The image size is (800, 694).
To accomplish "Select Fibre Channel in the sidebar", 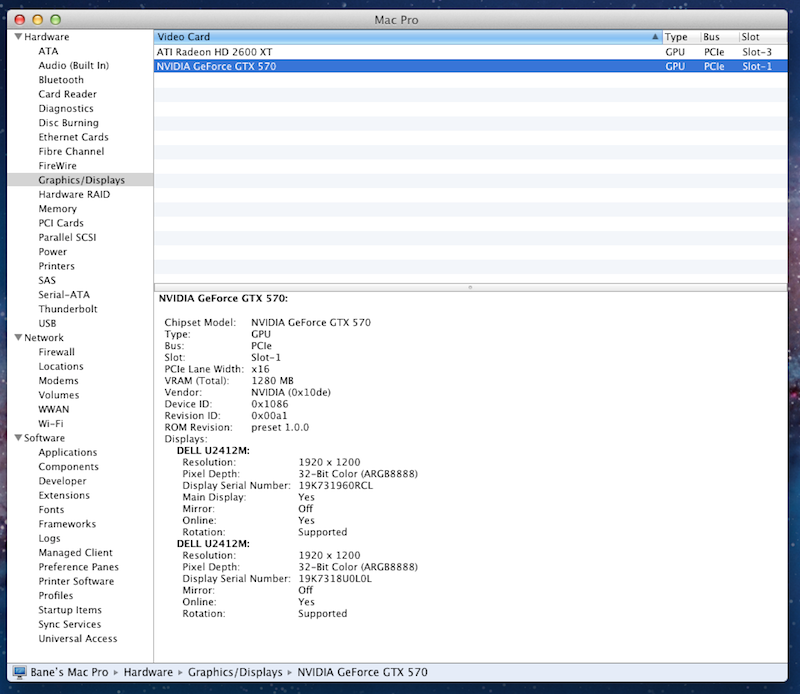I will pos(71,151).
